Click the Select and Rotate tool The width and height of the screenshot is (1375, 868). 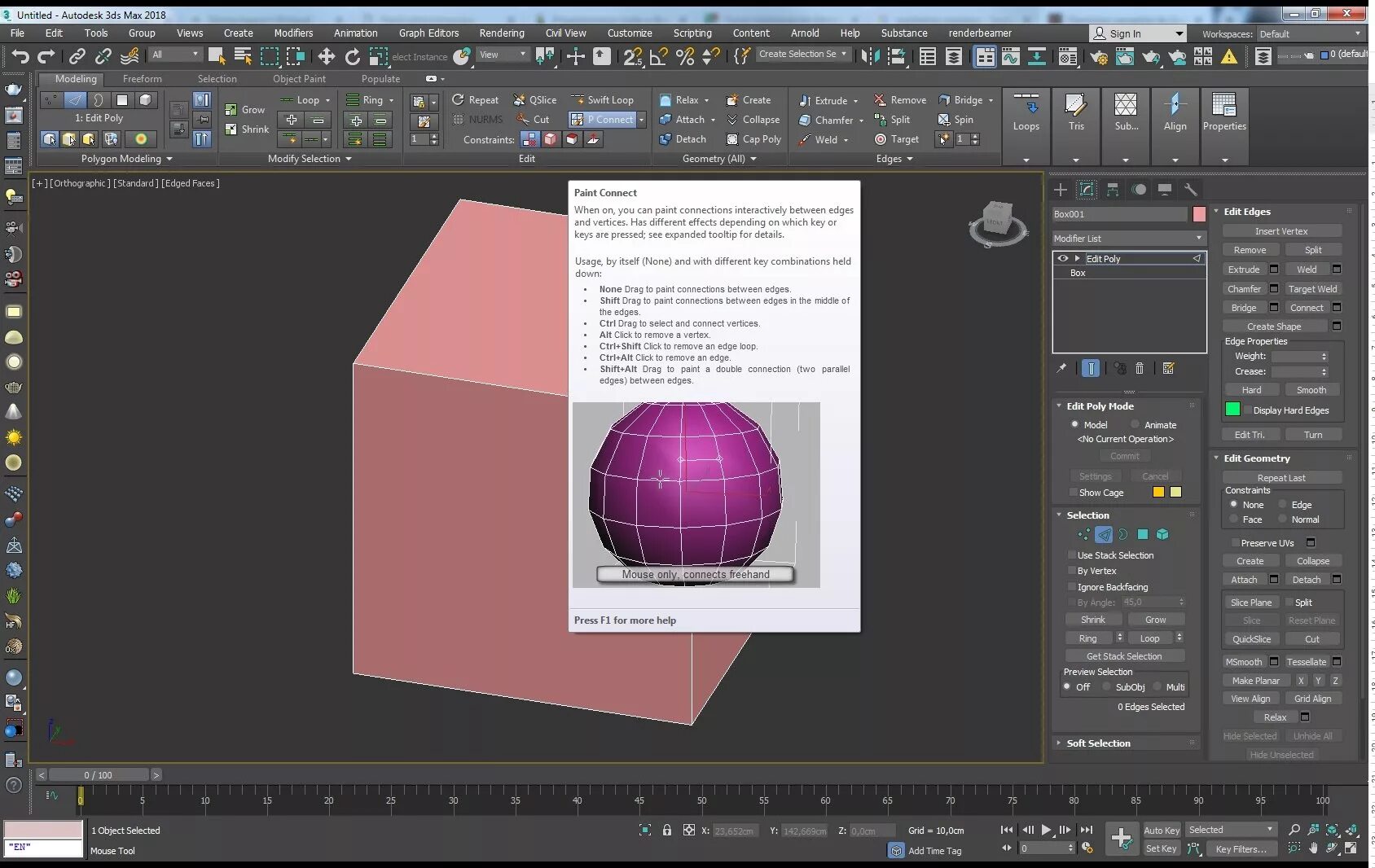[352, 55]
